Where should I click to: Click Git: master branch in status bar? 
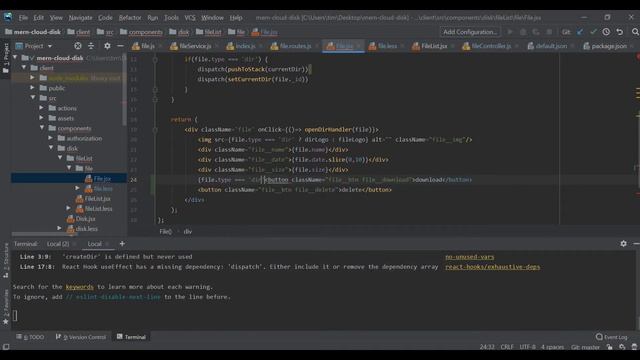coord(585,347)
